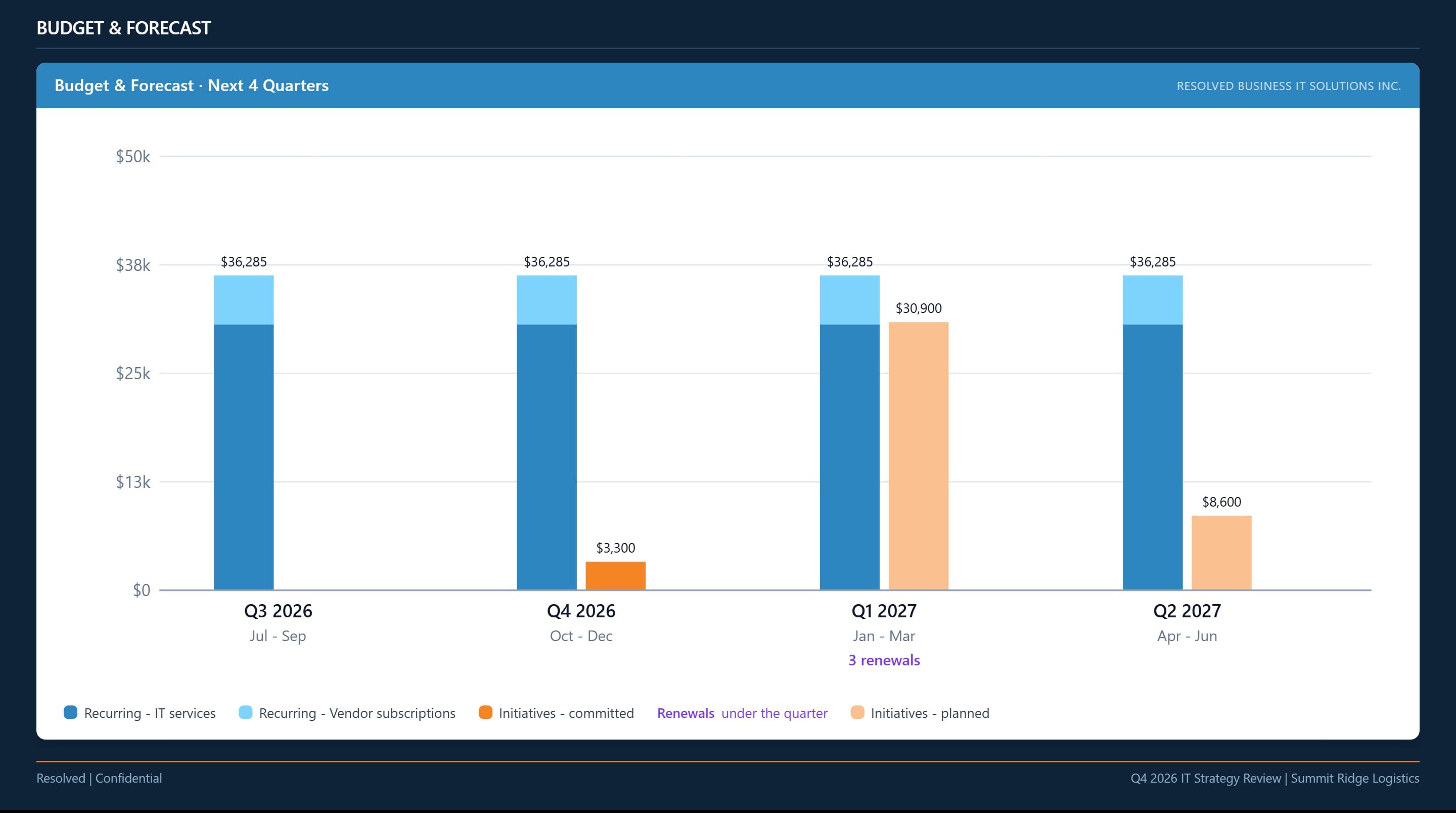Image resolution: width=1456 pixels, height=813 pixels.
Task: Click 'Q4 2026 IT Strategy Review | Summit Ridge Logistics' footer
Action: [1275, 778]
